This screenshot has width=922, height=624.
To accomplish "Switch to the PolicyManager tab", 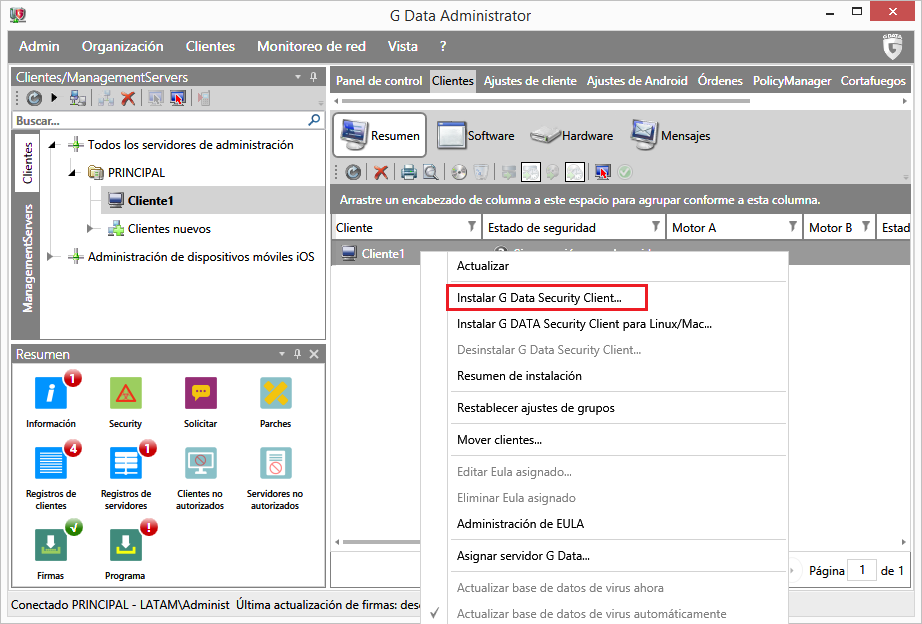I will pyautogui.click(x=791, y=81).
